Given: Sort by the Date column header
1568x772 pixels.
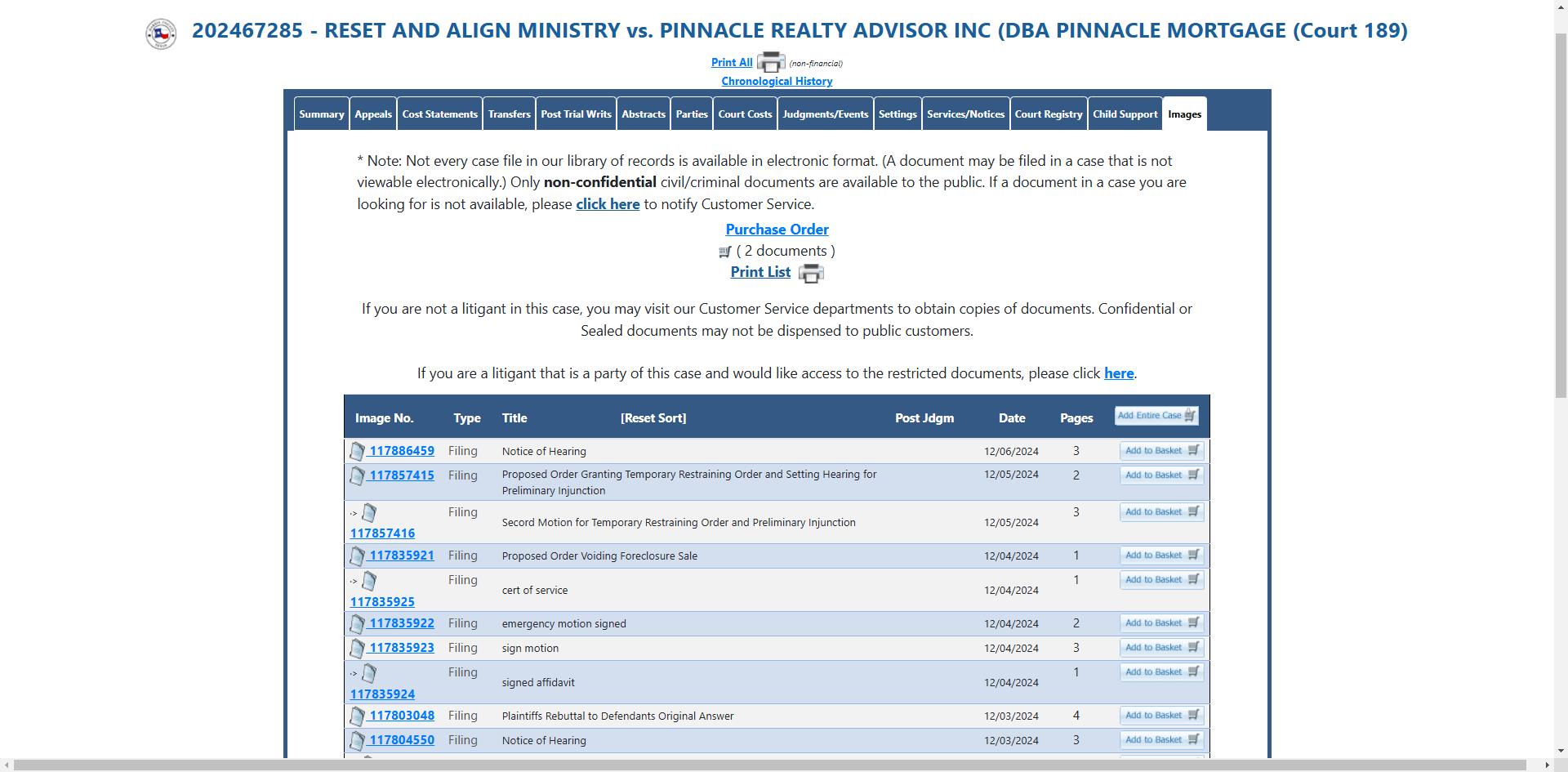Looking at the screenshot, I should coord(1012,418).
